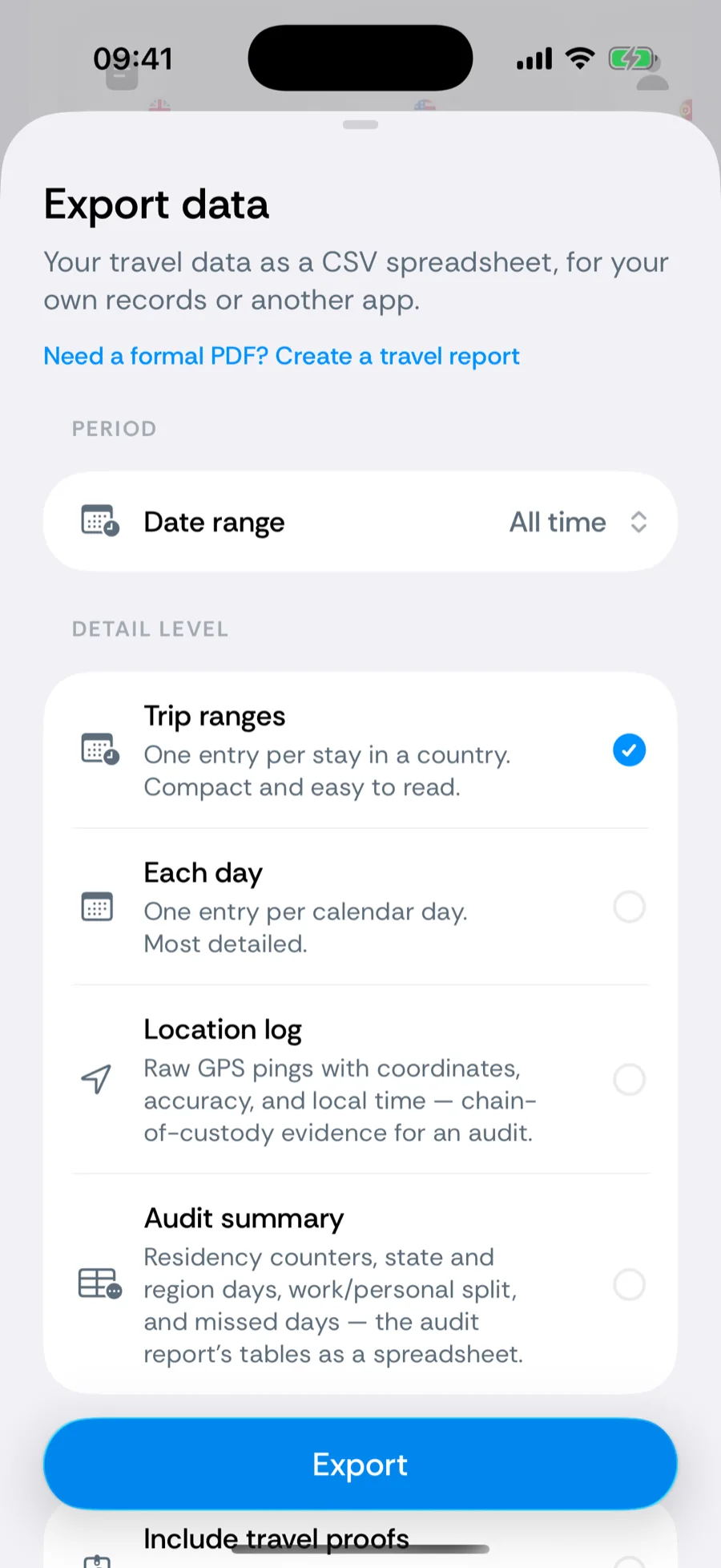
Task: Tap the Trip ranges calendar-clock icon
Action: [100, 749]
